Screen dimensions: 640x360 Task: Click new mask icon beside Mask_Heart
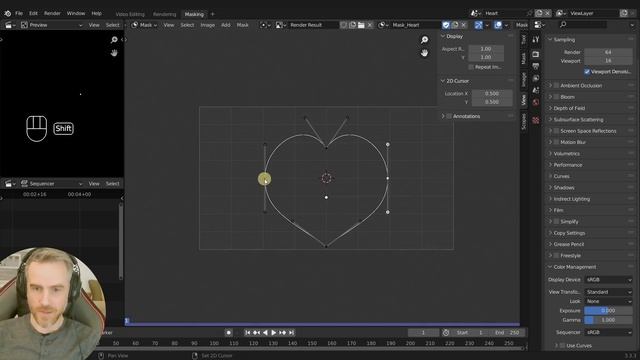coord(455,25)
